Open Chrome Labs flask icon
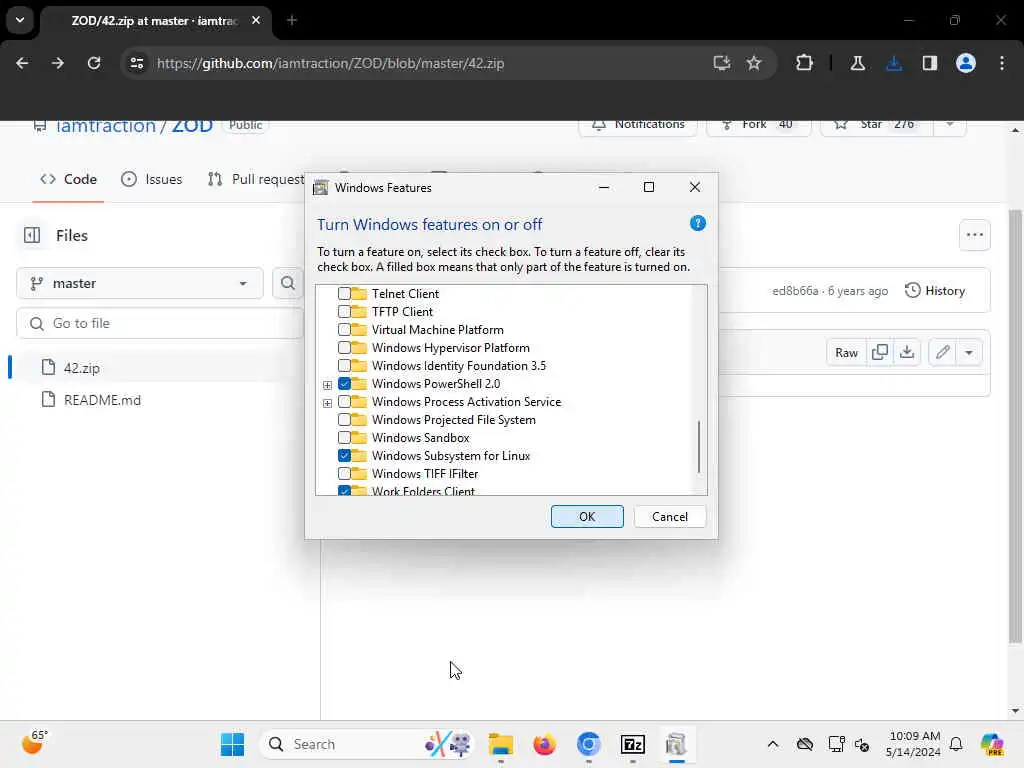This screenshot has height=768, width=1024. point(857,63)
